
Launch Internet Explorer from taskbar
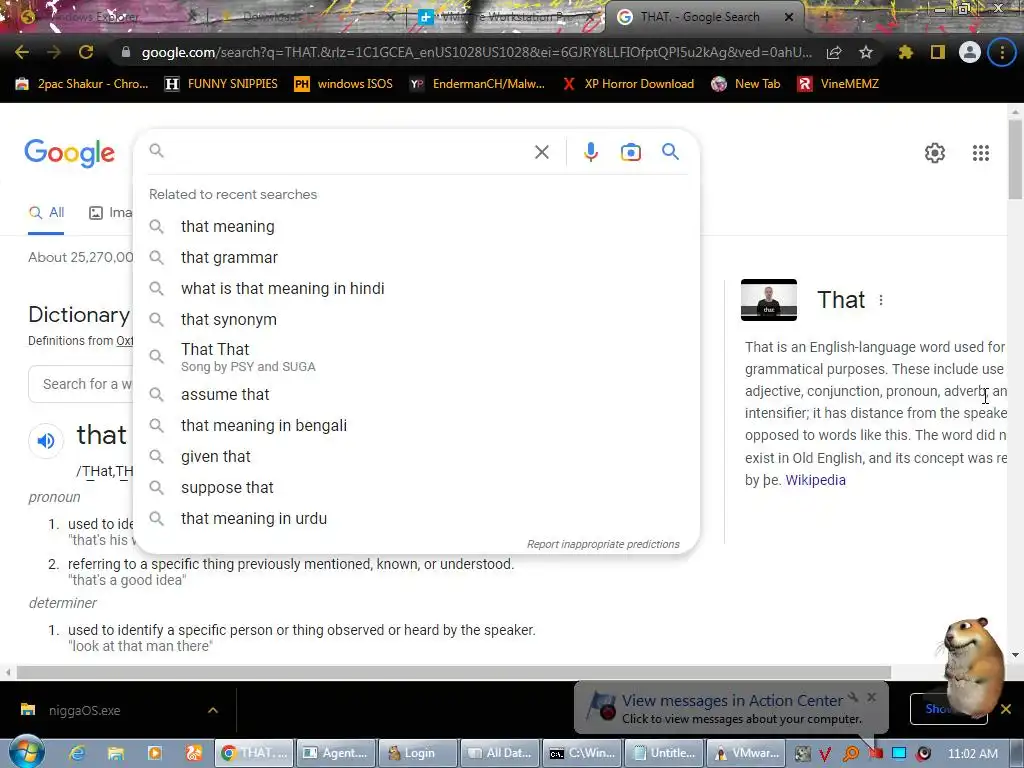pos(77,753)
